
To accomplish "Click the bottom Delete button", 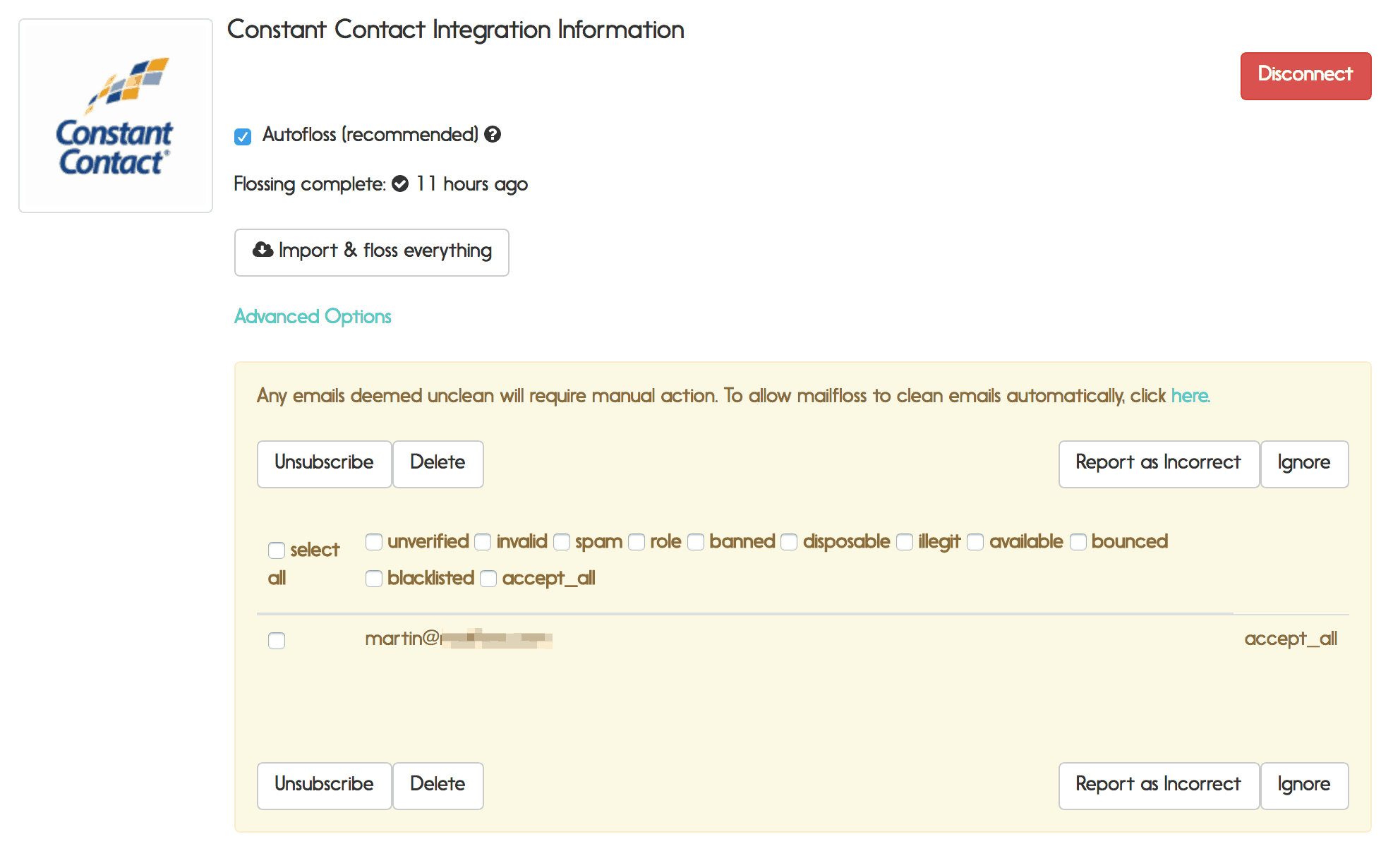I will pos(438,785).
